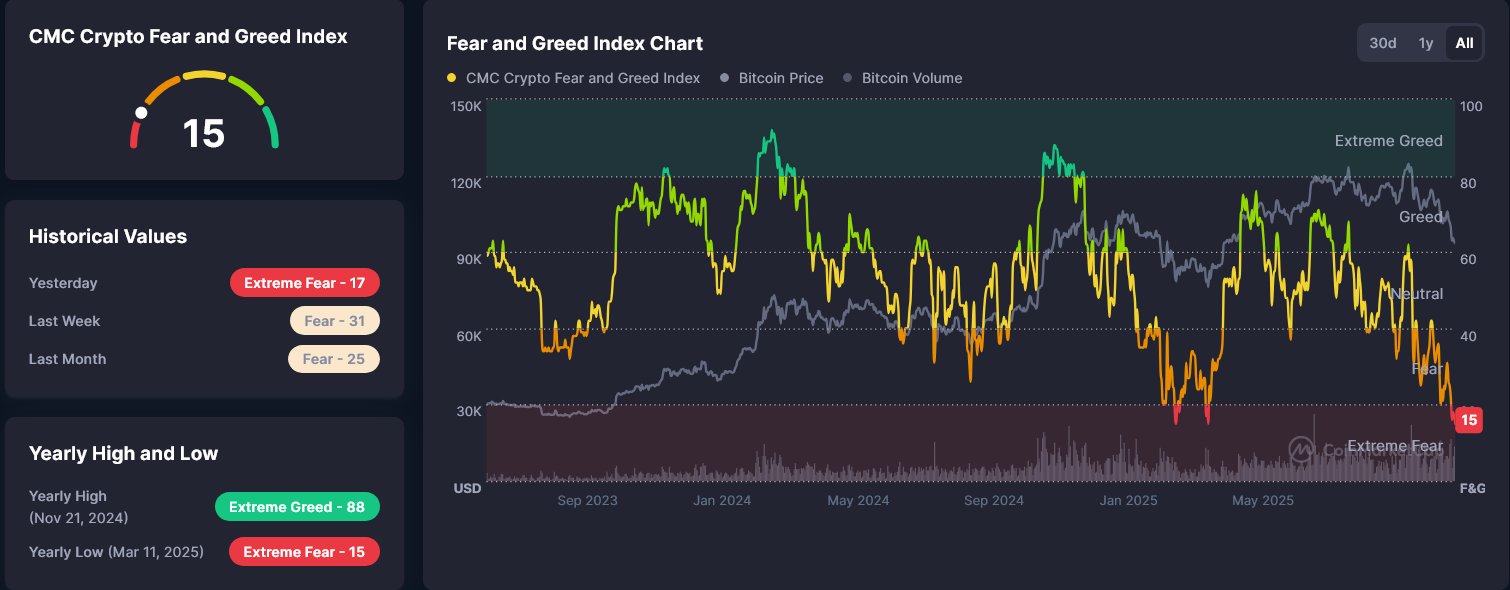Expand the Historical Values section

108,237
